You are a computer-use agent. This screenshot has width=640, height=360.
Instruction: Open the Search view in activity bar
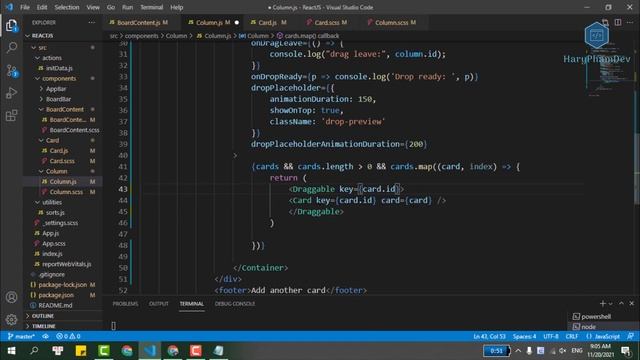11,48
